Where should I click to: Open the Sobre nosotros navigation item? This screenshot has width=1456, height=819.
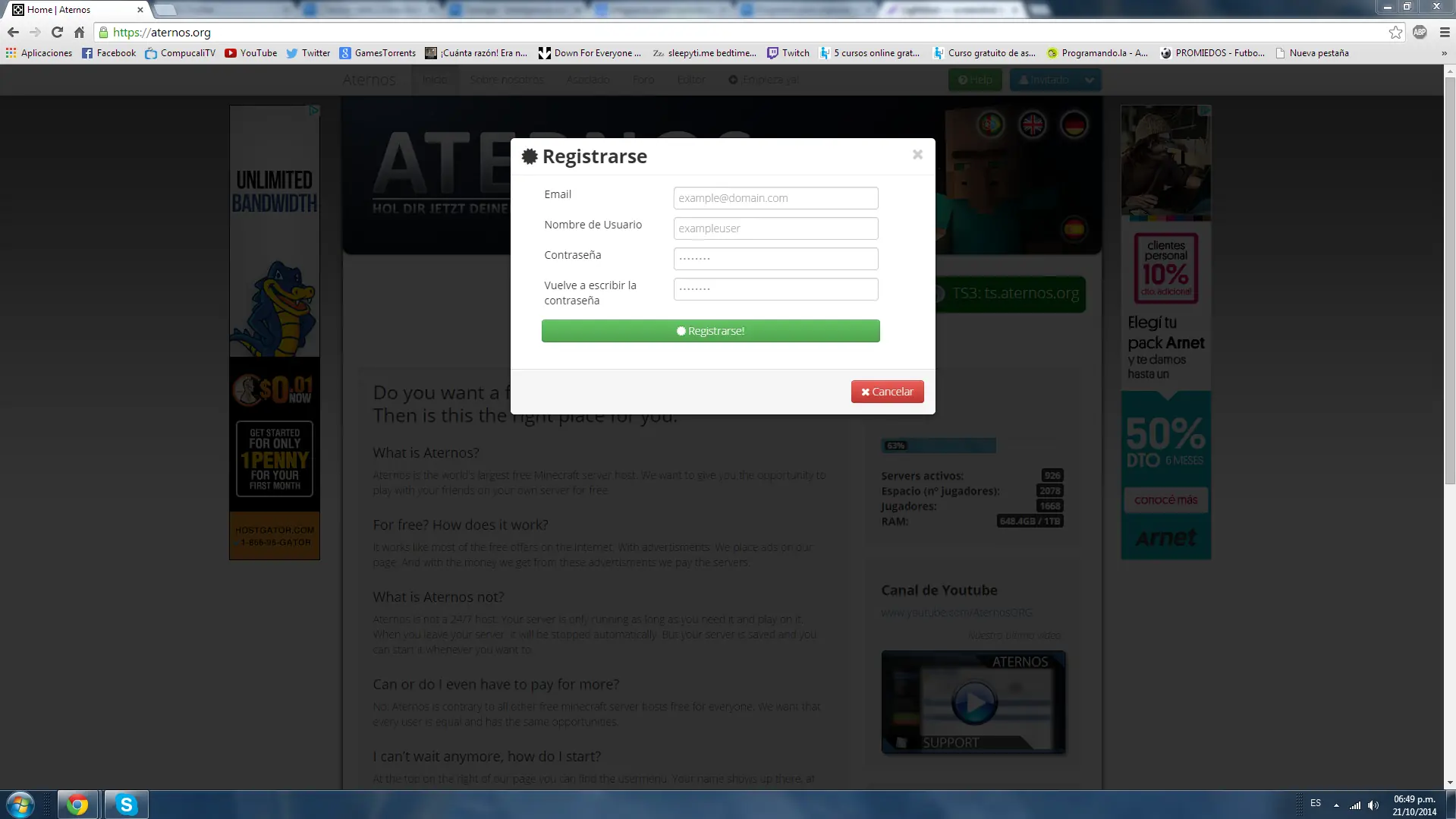tap(507, 80)
